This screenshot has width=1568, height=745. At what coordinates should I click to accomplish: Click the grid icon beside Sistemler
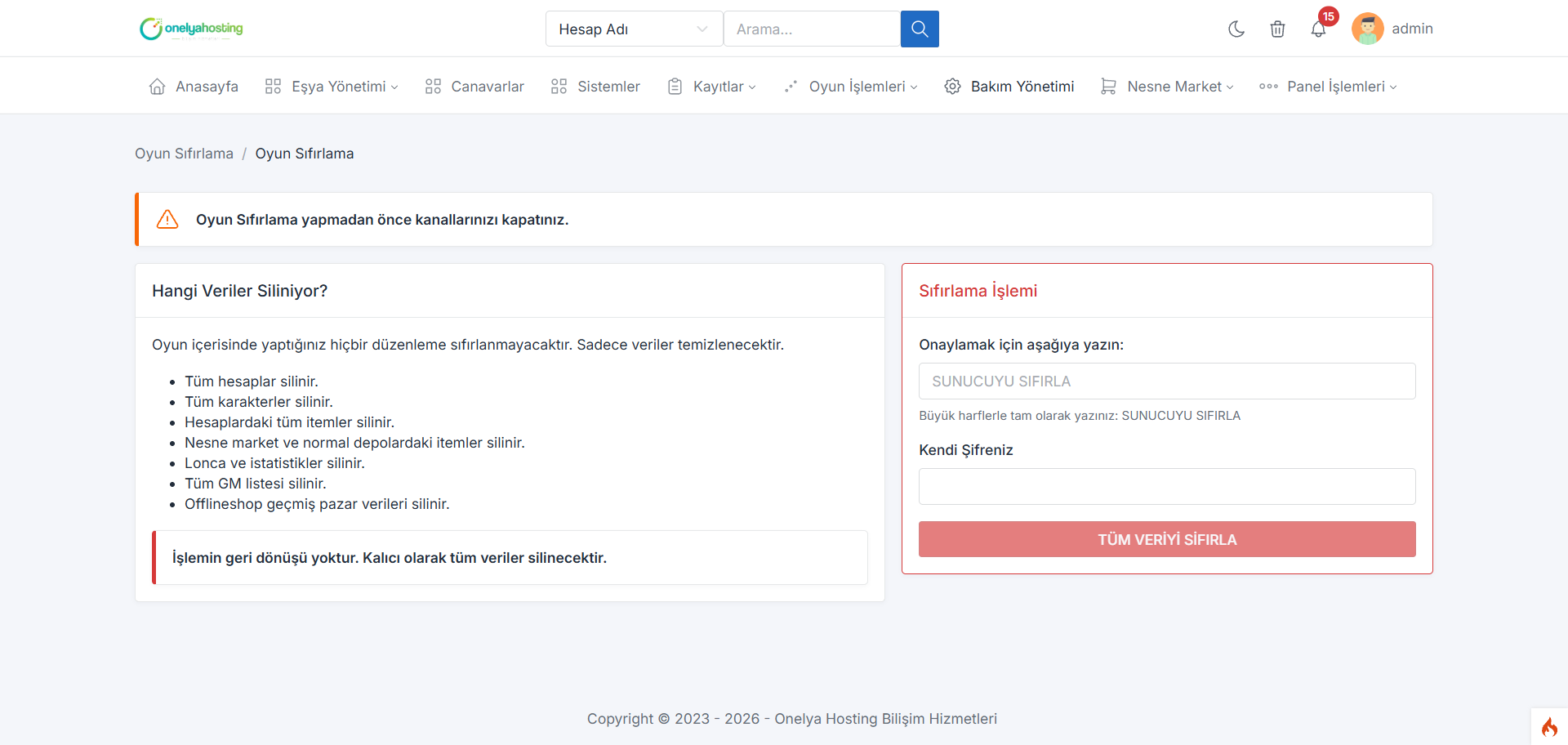click(559, 86)
